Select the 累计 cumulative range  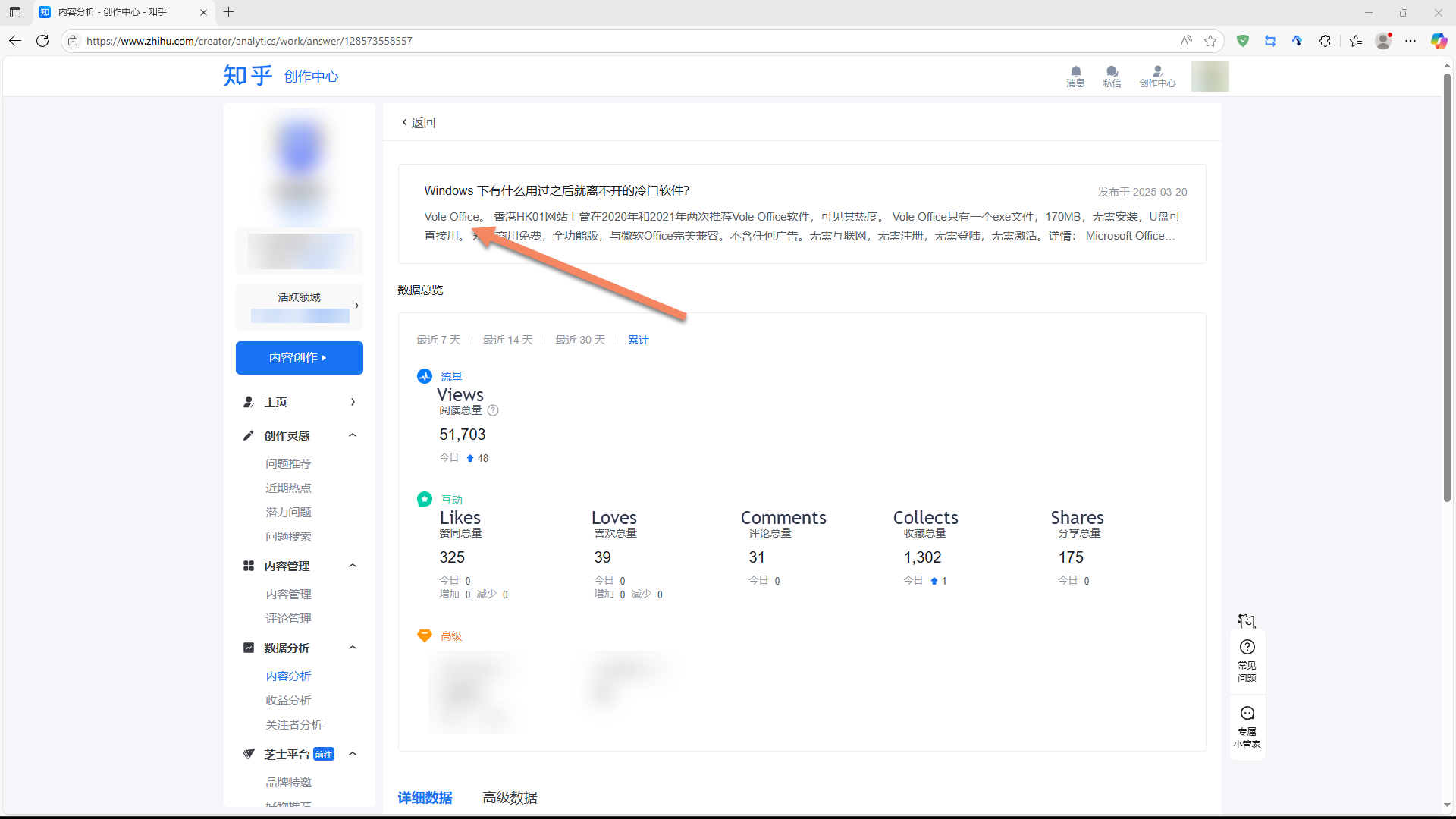639,340
